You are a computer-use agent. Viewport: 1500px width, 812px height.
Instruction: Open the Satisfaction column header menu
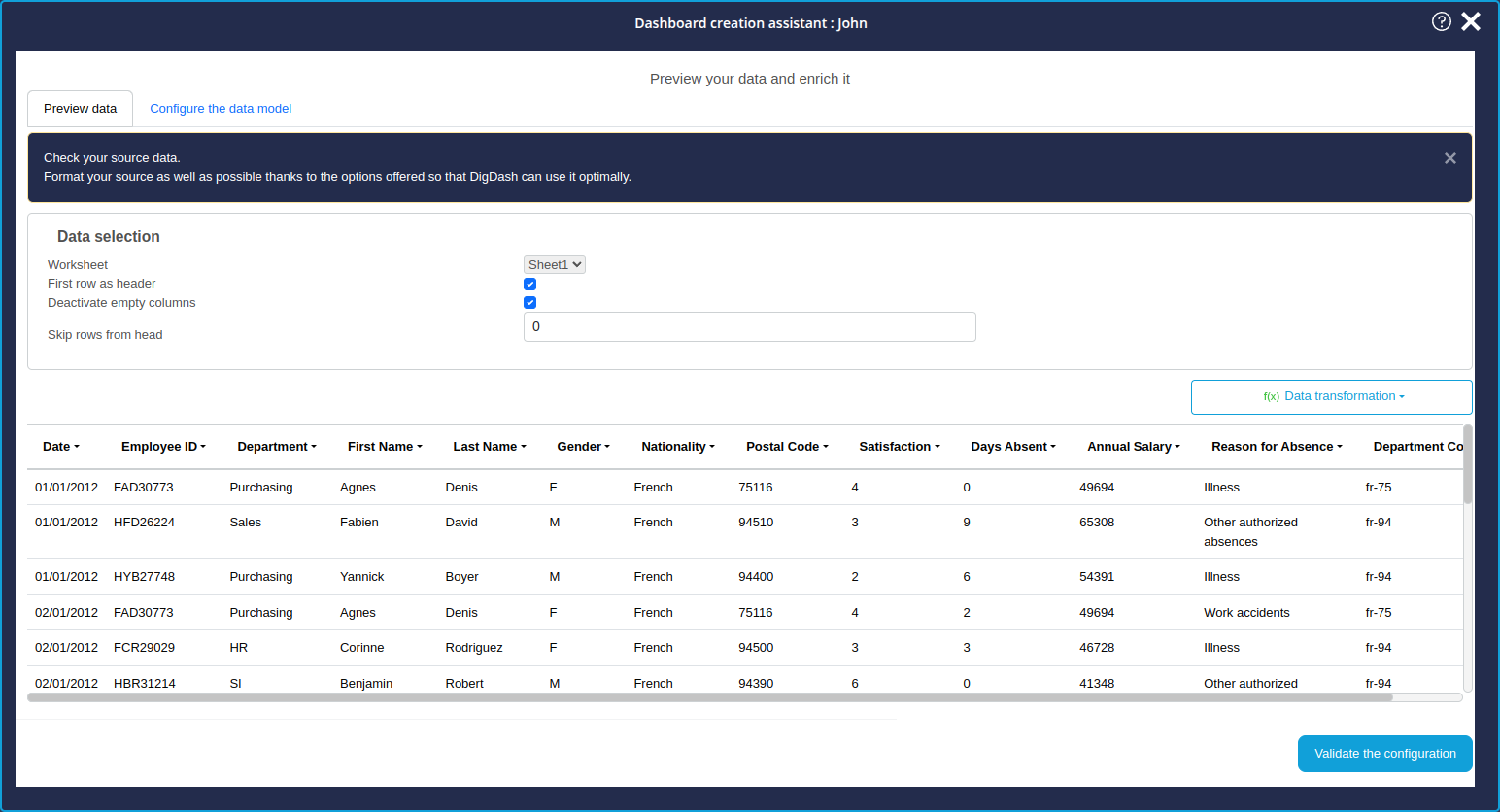pos(900,447)
